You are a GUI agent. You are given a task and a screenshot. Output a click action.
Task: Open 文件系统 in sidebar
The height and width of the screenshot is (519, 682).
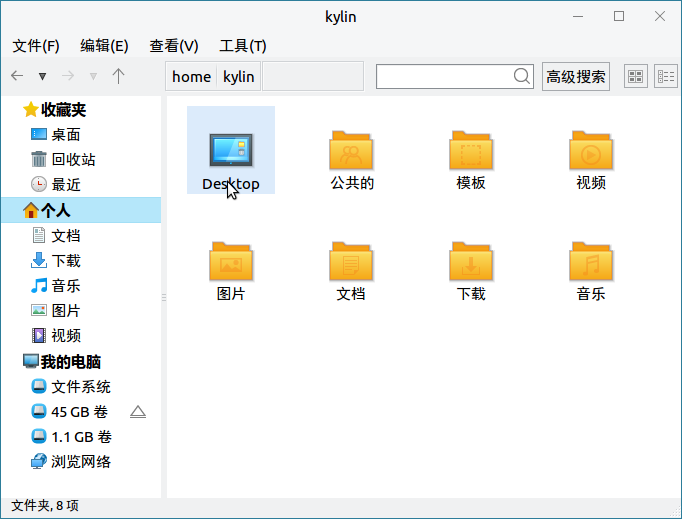pos(70,386)
